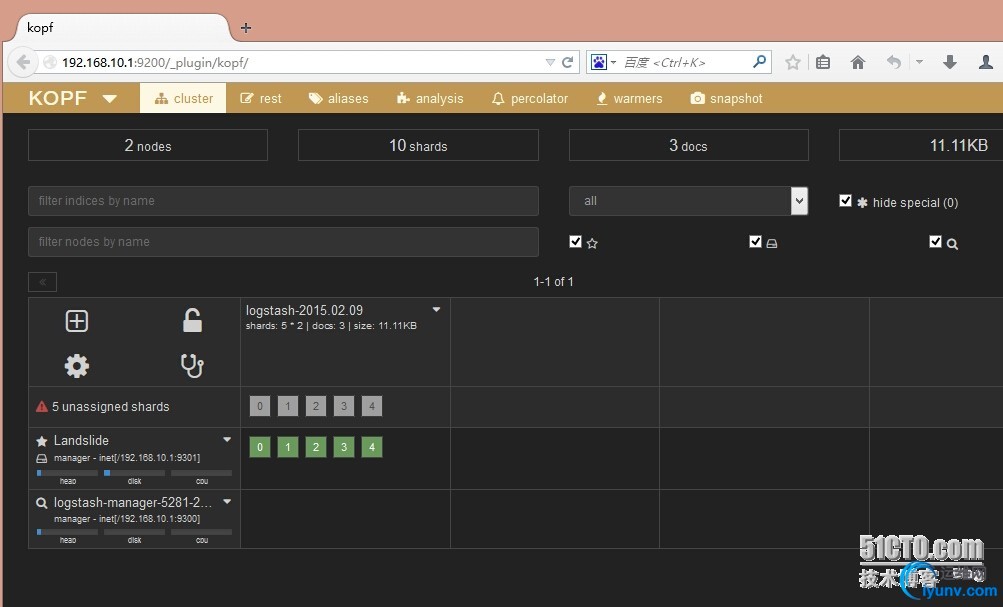Image resolution: width=1003 pixels, height=607 pixels.
Task: Click the user profile icon in toolbar
Action: tap(986, 62)
